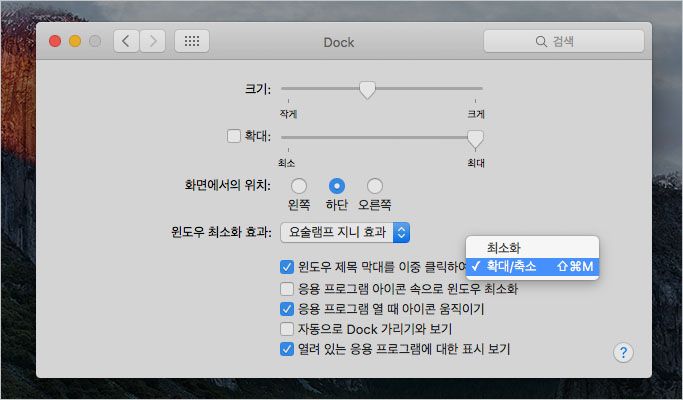Viewport: 683px width, 400px height.
Task: Click the magnifier icon in the search field
Action: (541, 41)
